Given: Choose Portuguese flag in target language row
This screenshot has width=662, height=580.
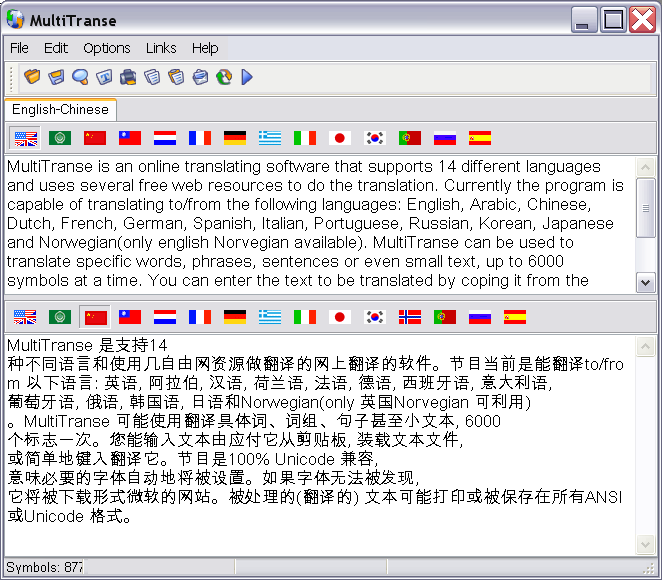Looking at the screenshot, I should [445, 317].
